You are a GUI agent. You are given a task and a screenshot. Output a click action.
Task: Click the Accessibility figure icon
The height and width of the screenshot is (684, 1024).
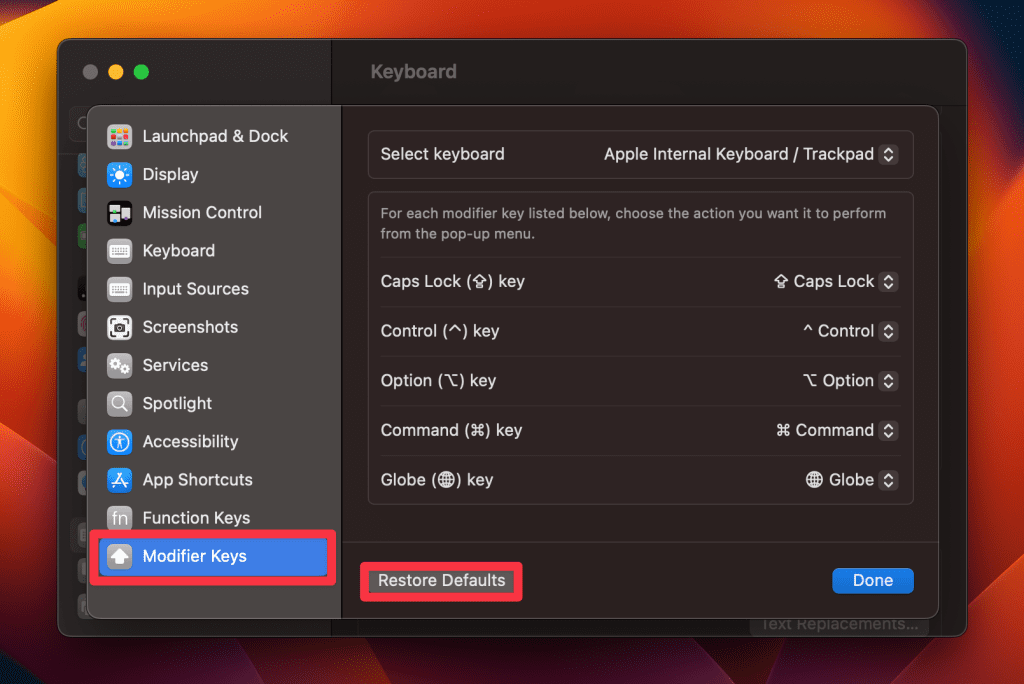[x=120, y=442]
